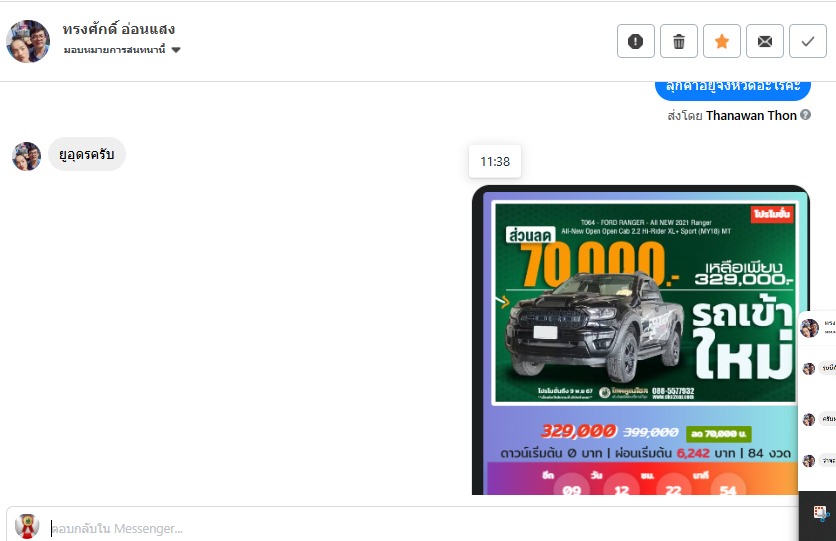Delete conversation using trash can icon
Image resolution: width=836 pixels, height=541 pixels.
tap(679, 41)
